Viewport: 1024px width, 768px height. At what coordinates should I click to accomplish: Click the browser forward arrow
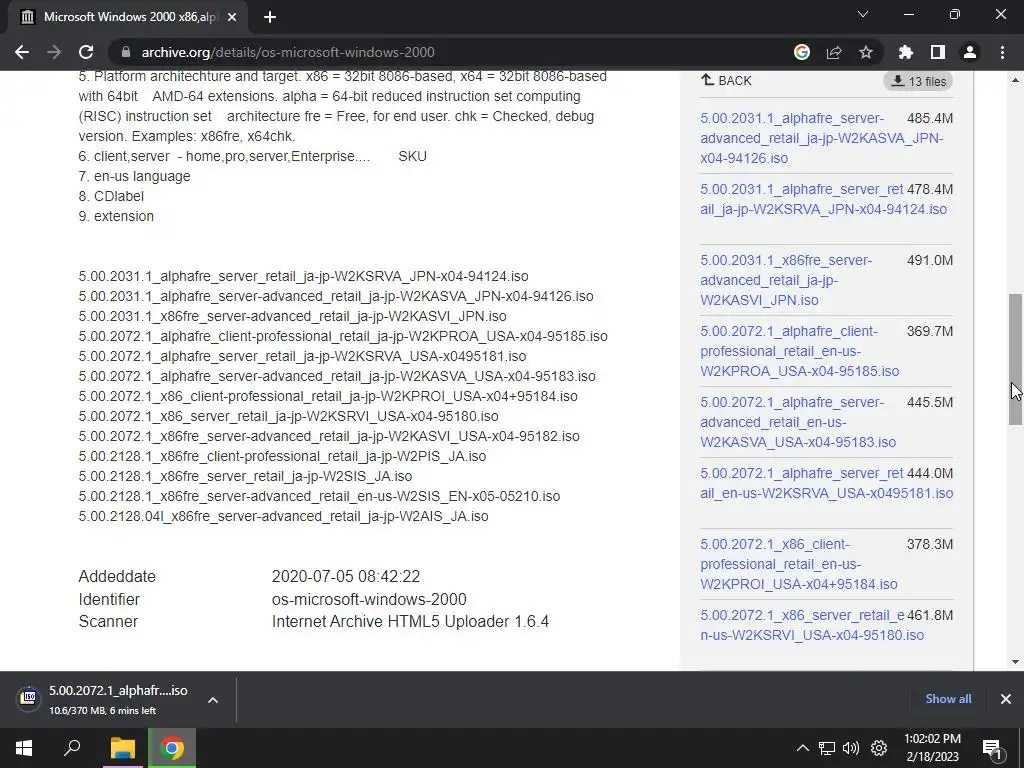[54, 52]
